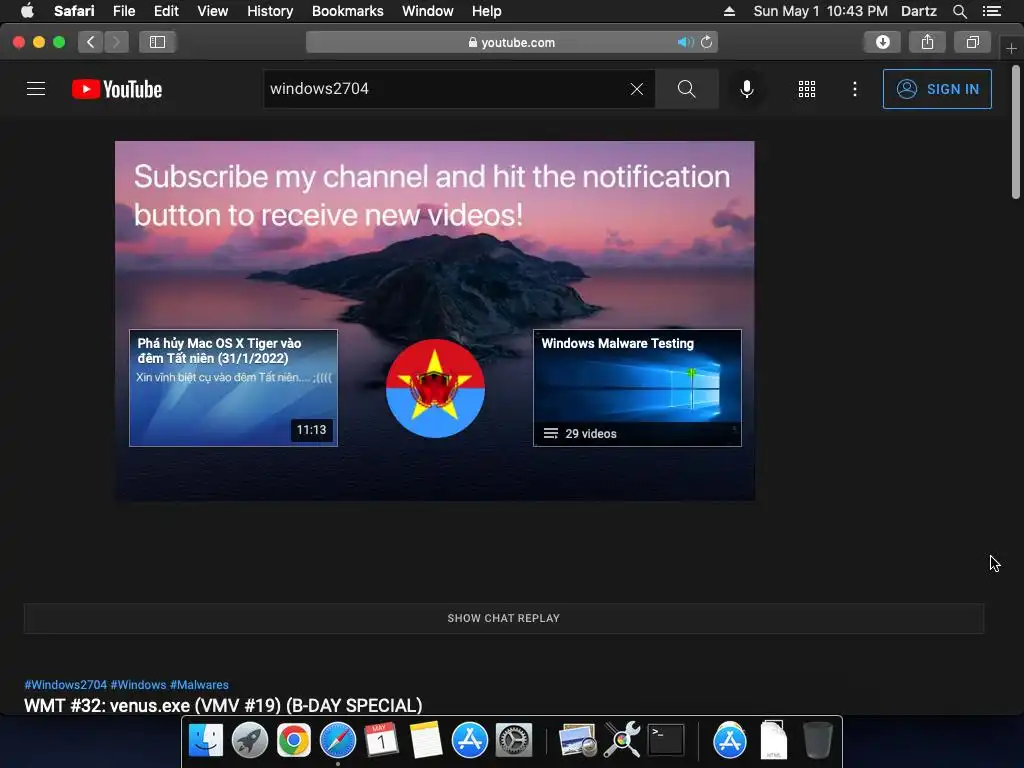
Task: Click the magnifier search button
Action: point(686,89)
